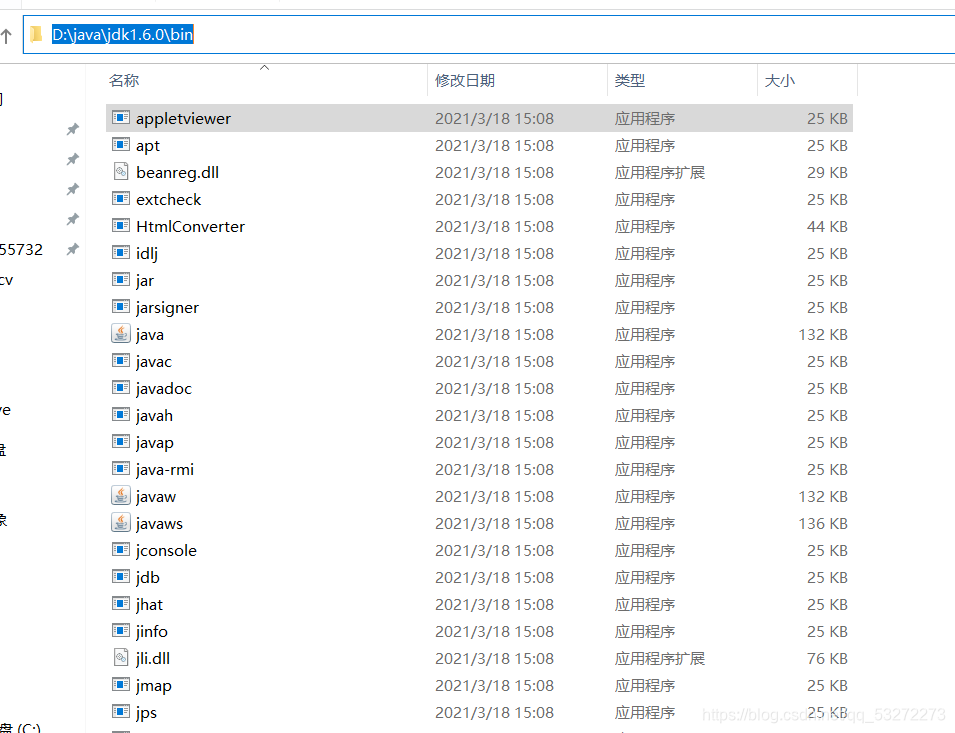
Task: Click the idlj application icon
Action: coord(121,253)
